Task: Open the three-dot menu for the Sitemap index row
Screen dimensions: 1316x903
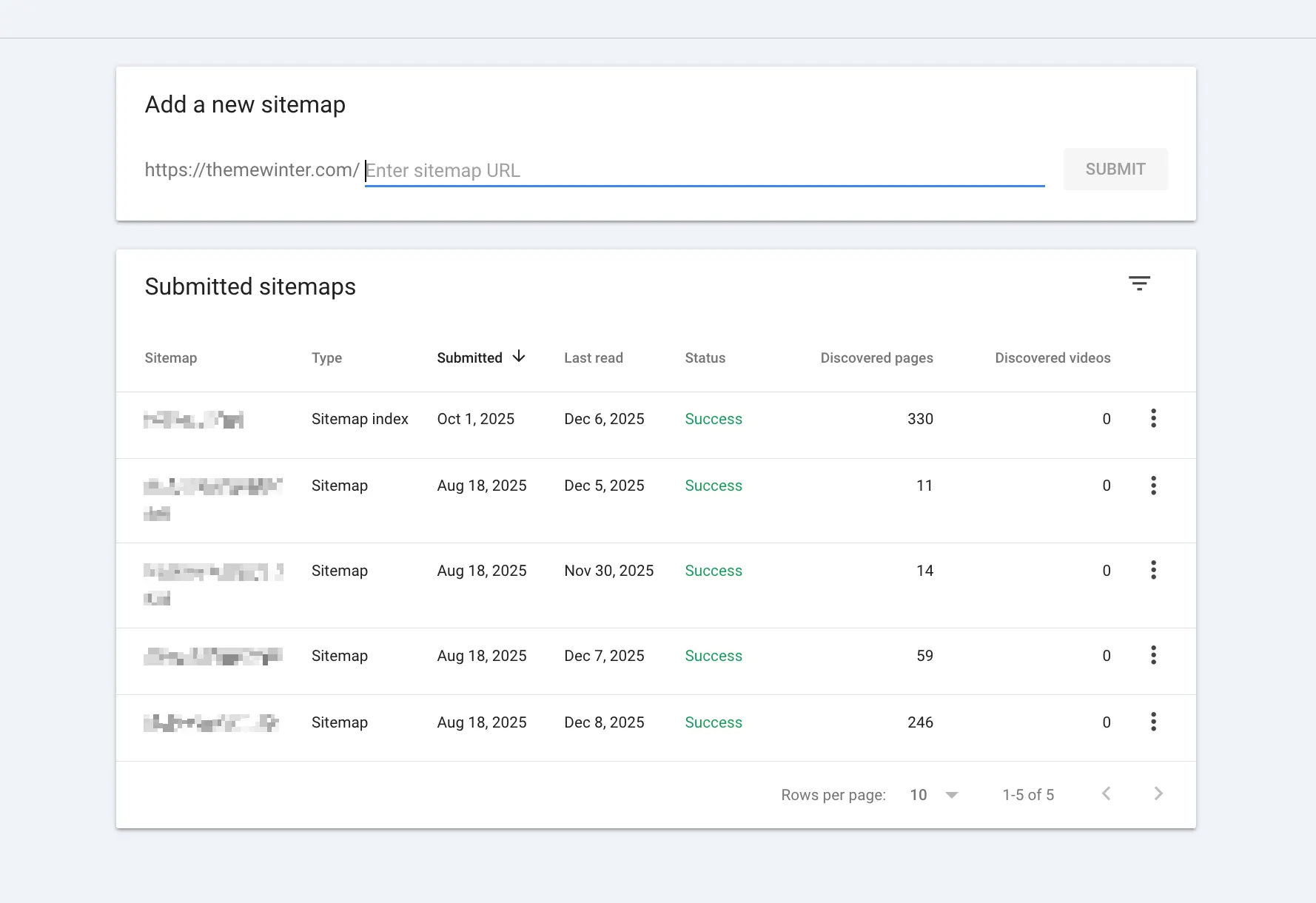Action: coord(1153,418)
